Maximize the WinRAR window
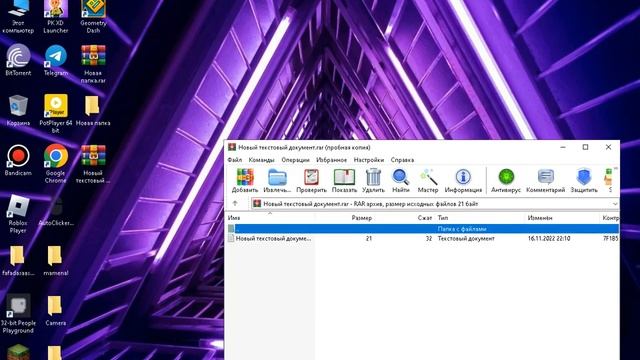 tap(585, 147)
